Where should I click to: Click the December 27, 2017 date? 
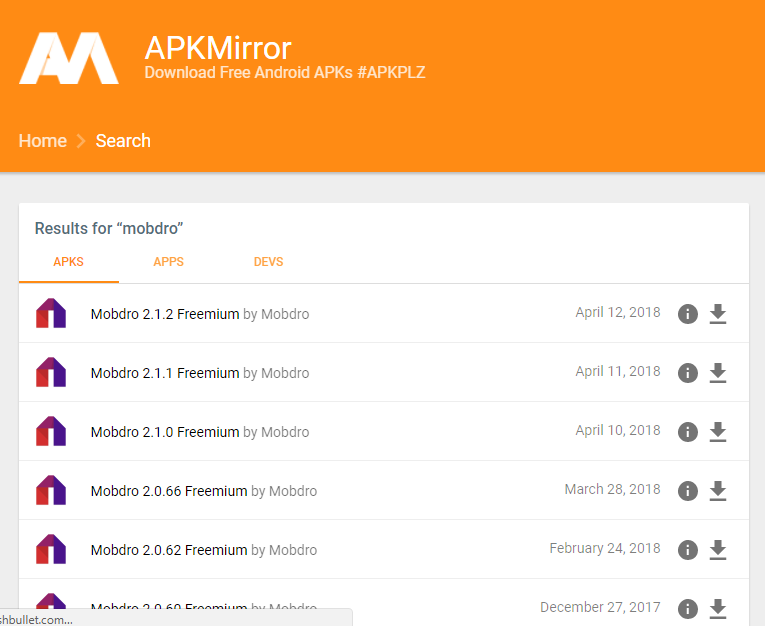[x=600, y=607]
